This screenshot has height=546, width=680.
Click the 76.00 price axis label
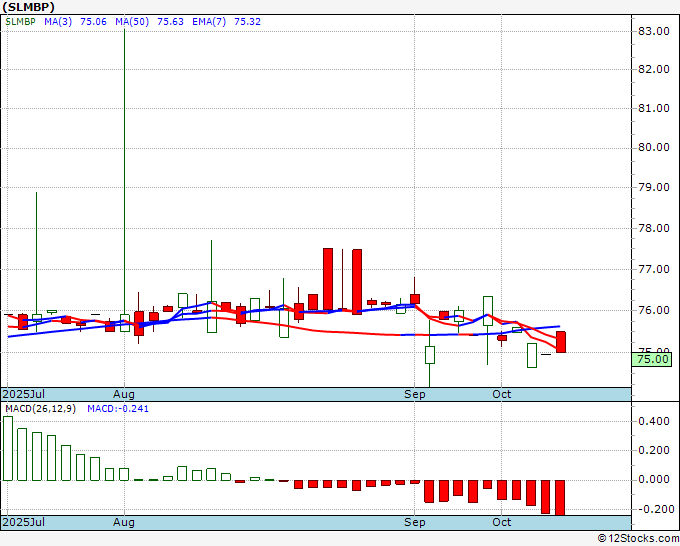click(654, 311)
